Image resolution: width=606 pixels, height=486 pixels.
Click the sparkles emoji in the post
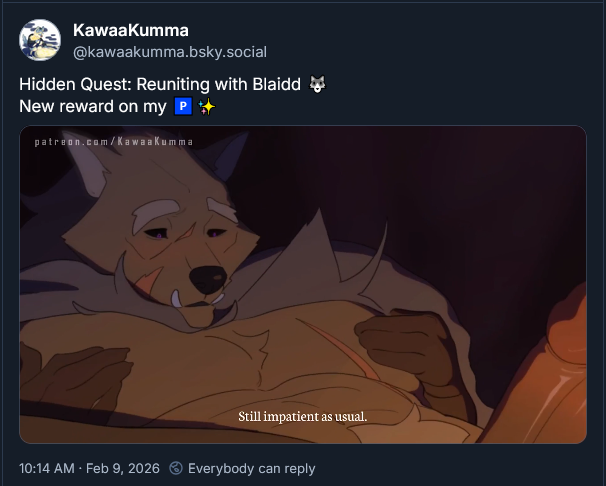tap(207, 107)
